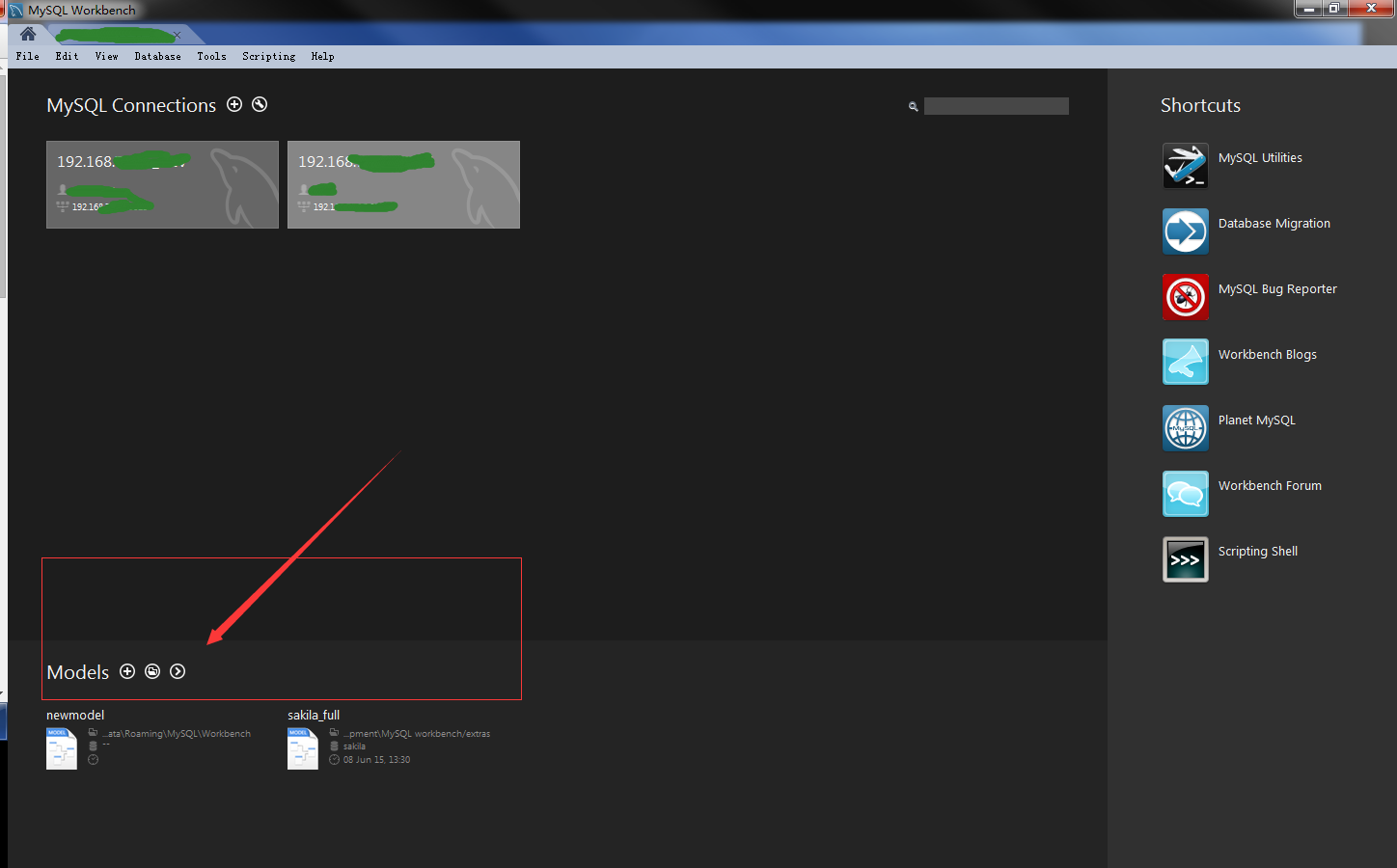Click the MySQL Workbench title bar icon
This screenshot has width=1397, height=868.
tap(16, 11)
